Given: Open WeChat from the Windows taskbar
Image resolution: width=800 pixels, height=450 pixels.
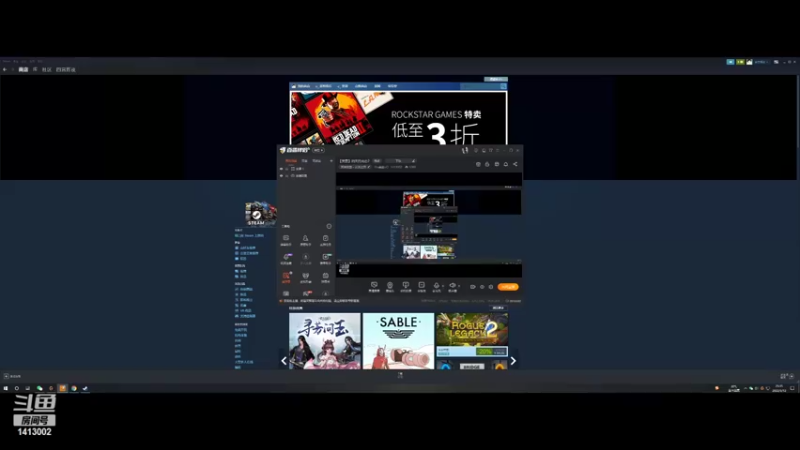Looking at the screenshot, I should click(x=39, y=388).
